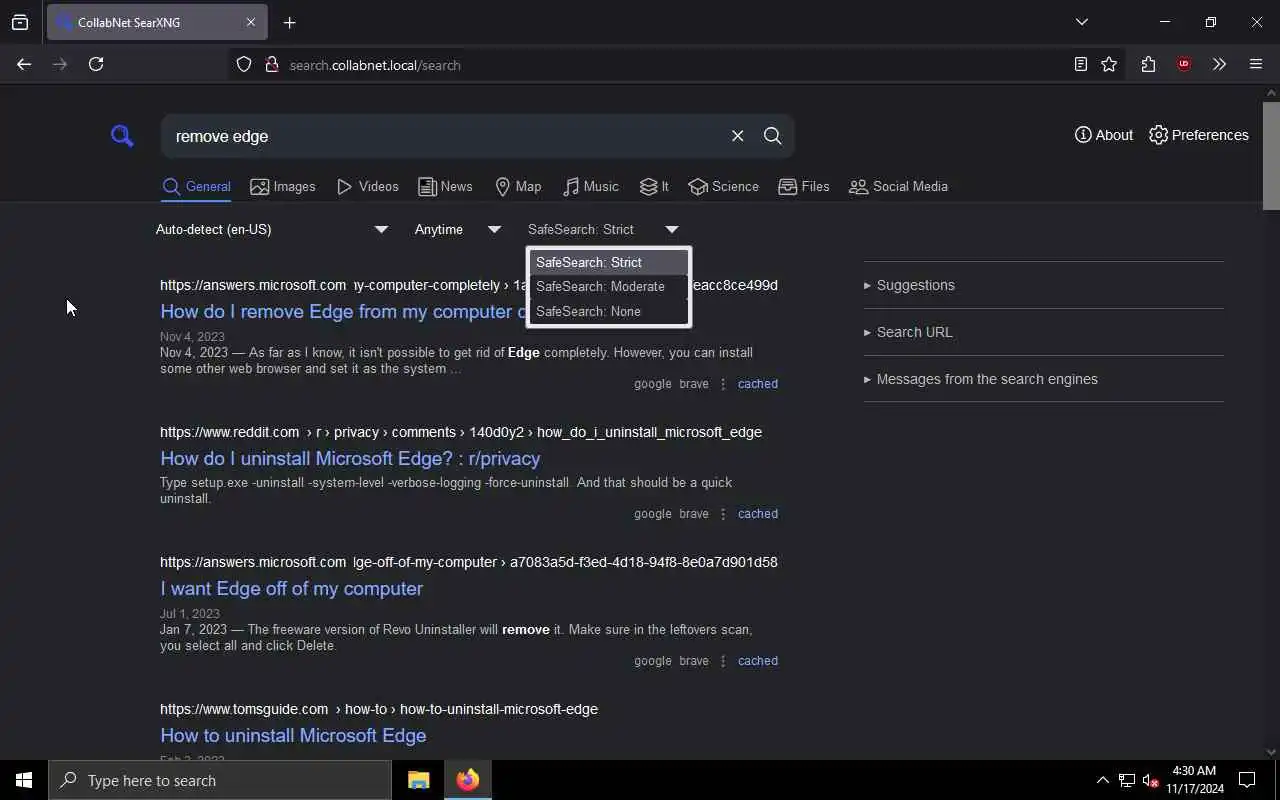This screenshot has height=800, width=1280.
Task: Open the notifications center icon
Action: coord(1247,780)
